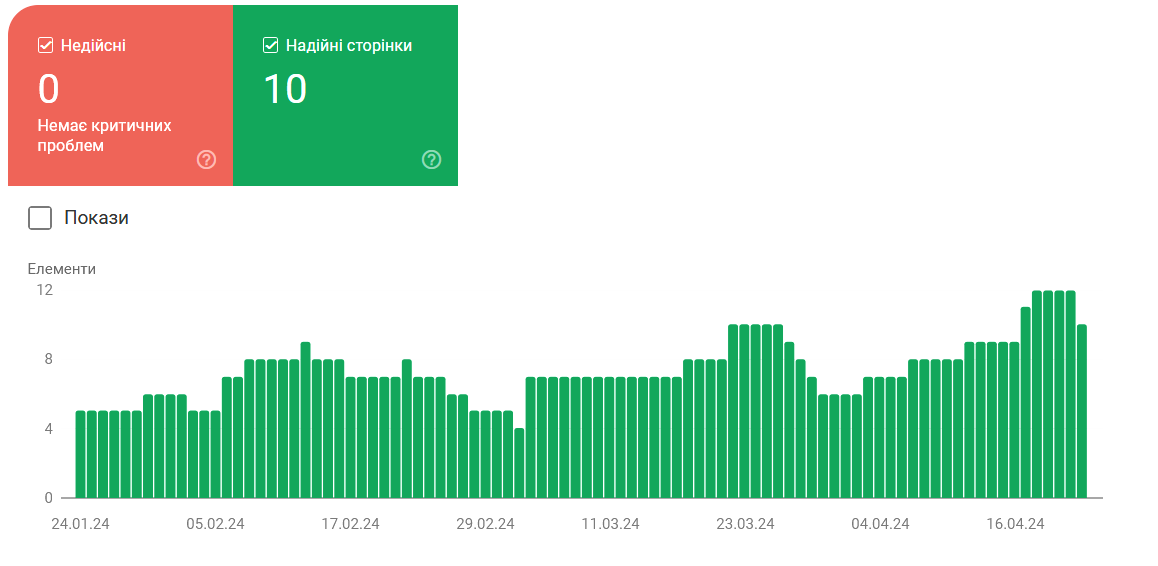The width and height of the screenshot is (1158, 566).
Task: Click the 'Немає критичних проблем' text
Action: point(104,136)
